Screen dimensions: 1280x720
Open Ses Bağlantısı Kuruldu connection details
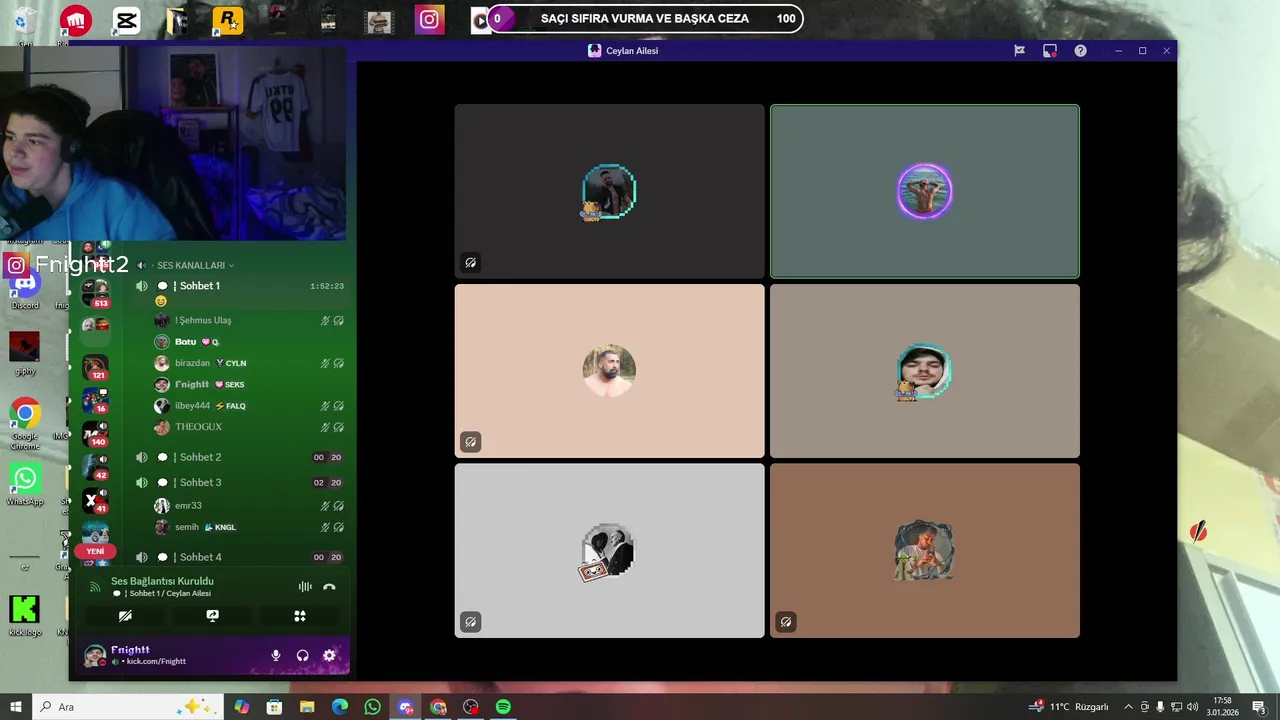(x=162, y=581)
